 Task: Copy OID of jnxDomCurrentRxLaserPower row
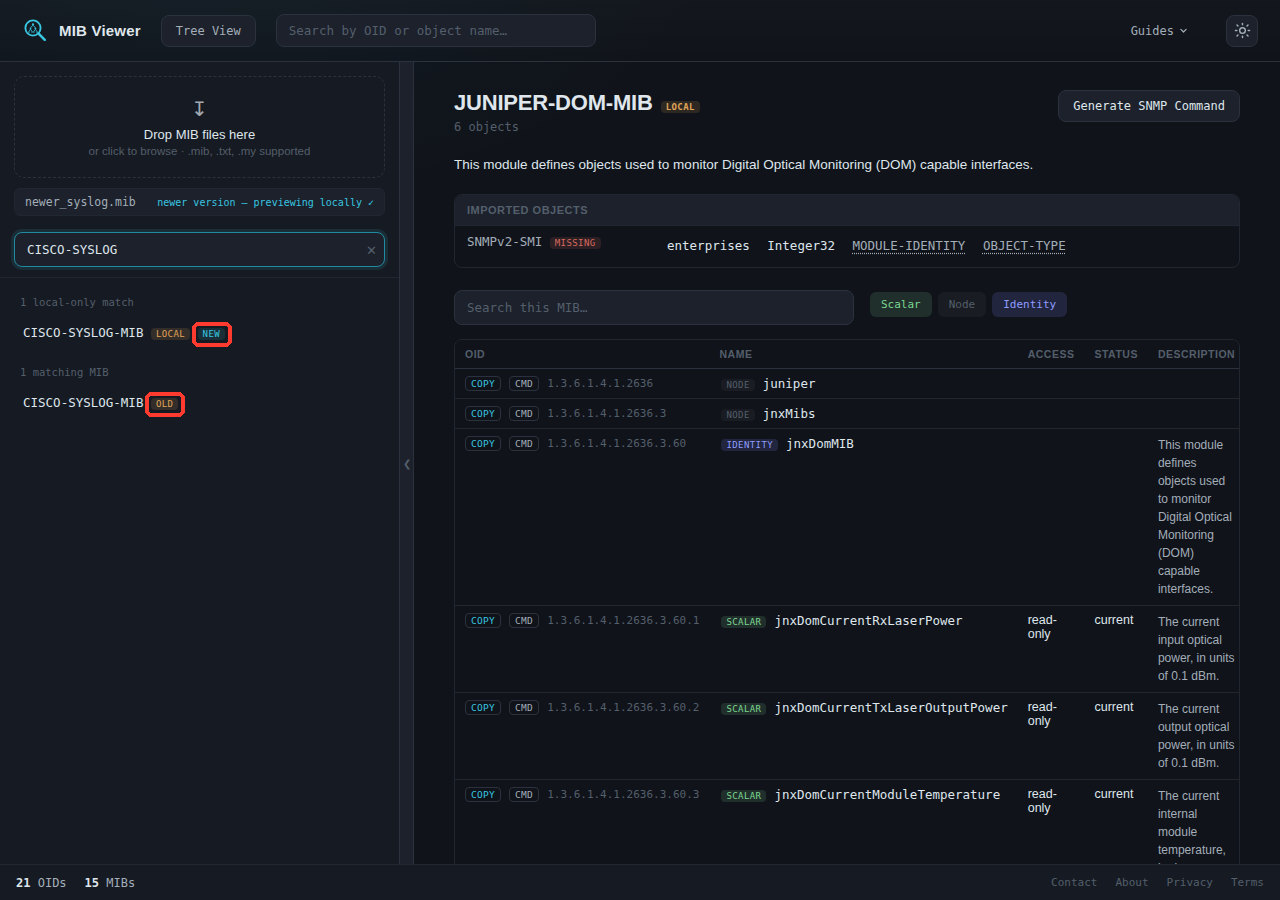pyautogui.click(x=483, y=620)
